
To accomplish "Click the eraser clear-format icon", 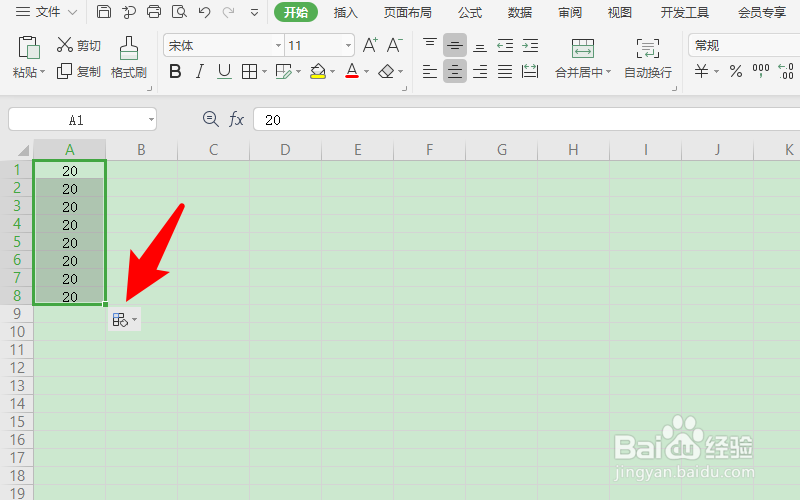I will (386, 72).
